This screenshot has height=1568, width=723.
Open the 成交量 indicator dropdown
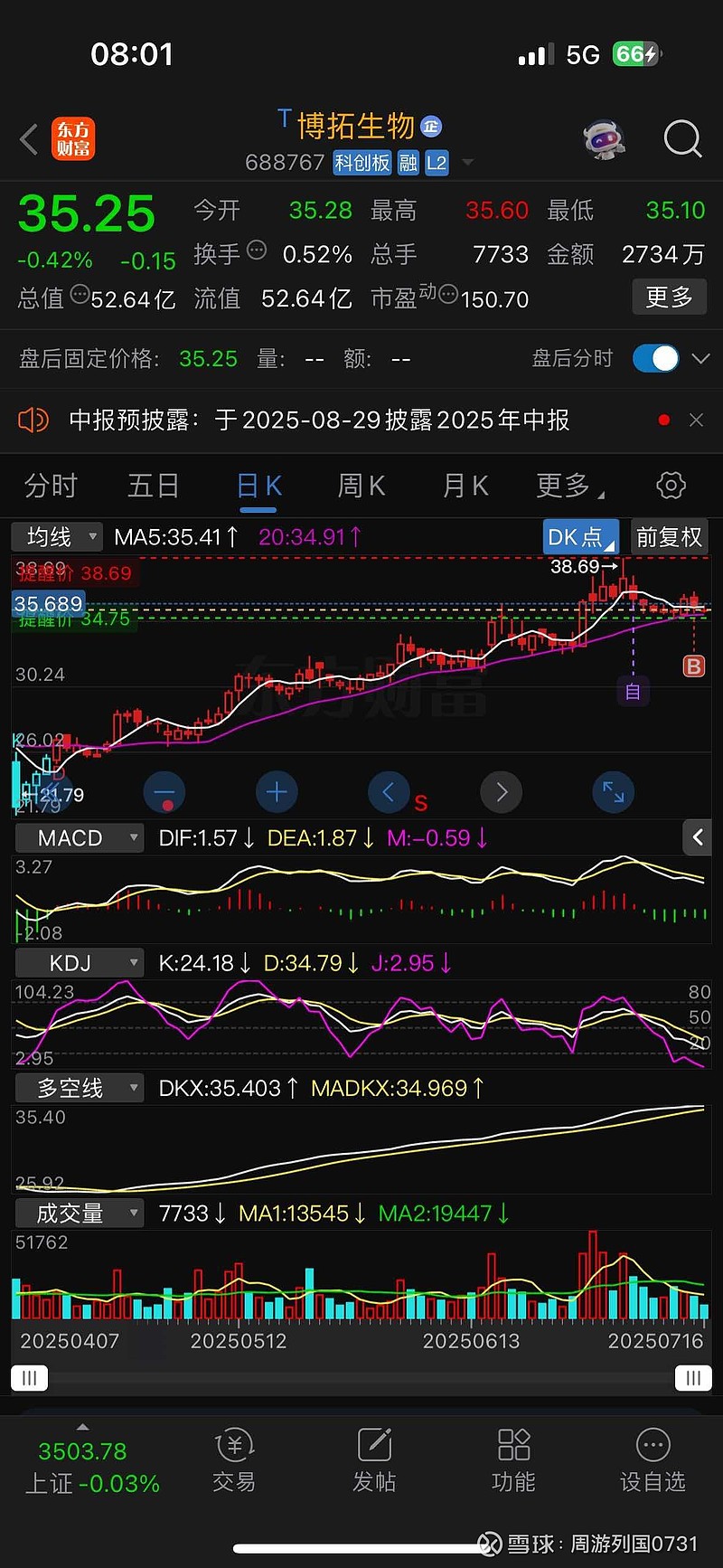80,1214
